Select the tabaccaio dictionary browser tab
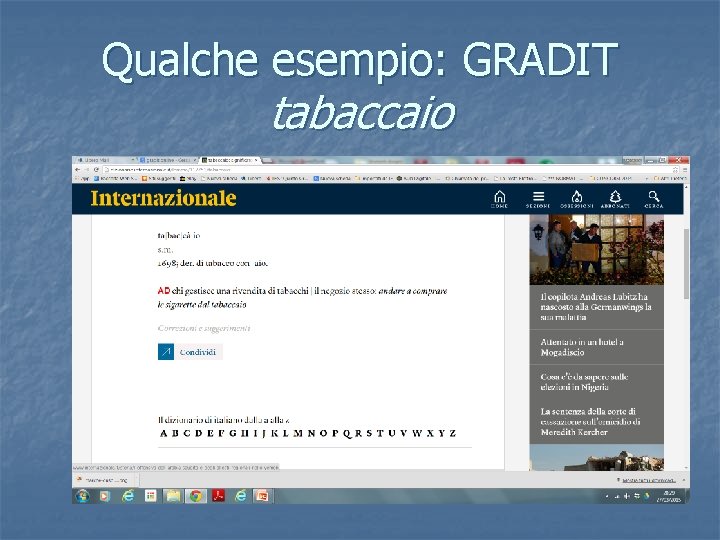 coord(230,160)
